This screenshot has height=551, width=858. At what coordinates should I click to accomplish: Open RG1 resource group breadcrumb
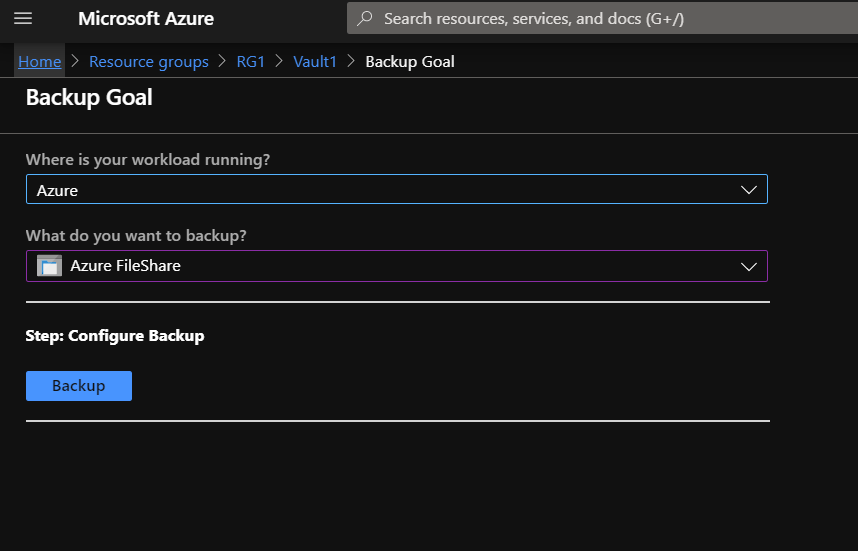pos(251,62)
